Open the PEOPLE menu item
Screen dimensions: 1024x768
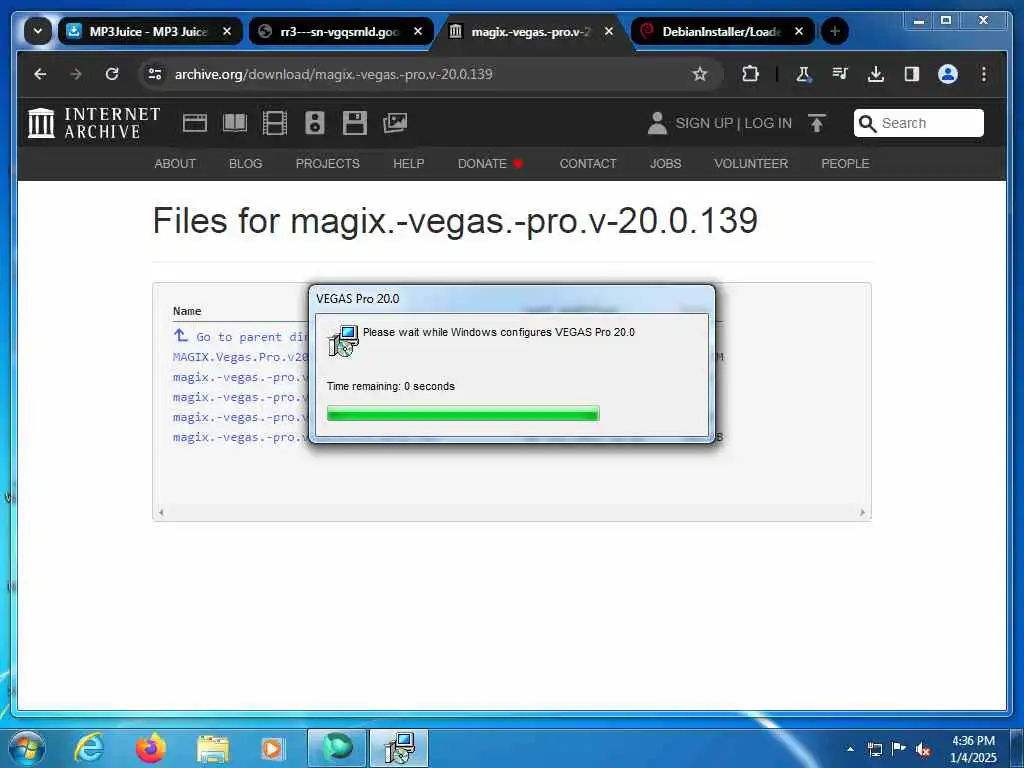(x=845, y=164)
